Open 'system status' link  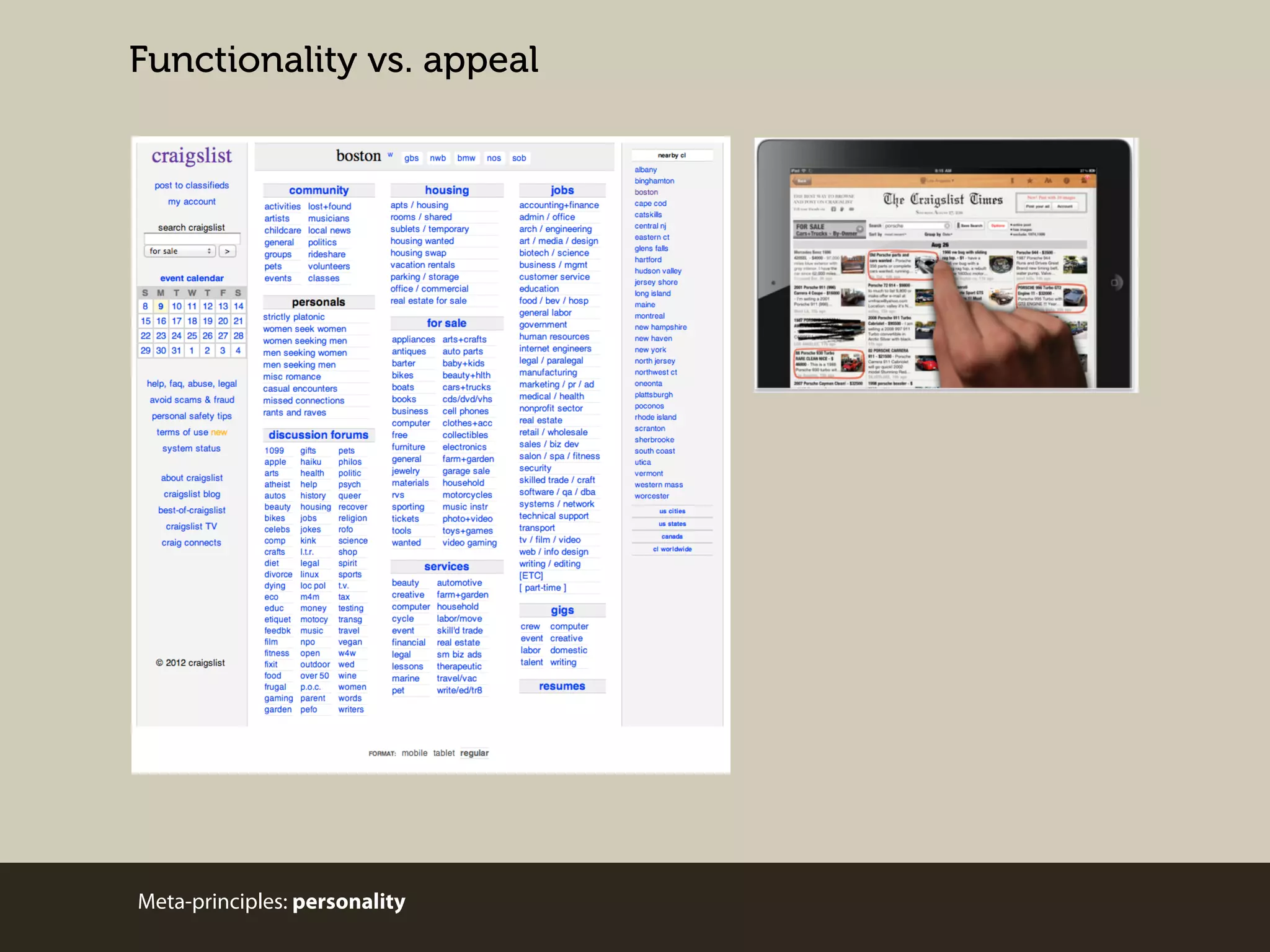(192, 448)
